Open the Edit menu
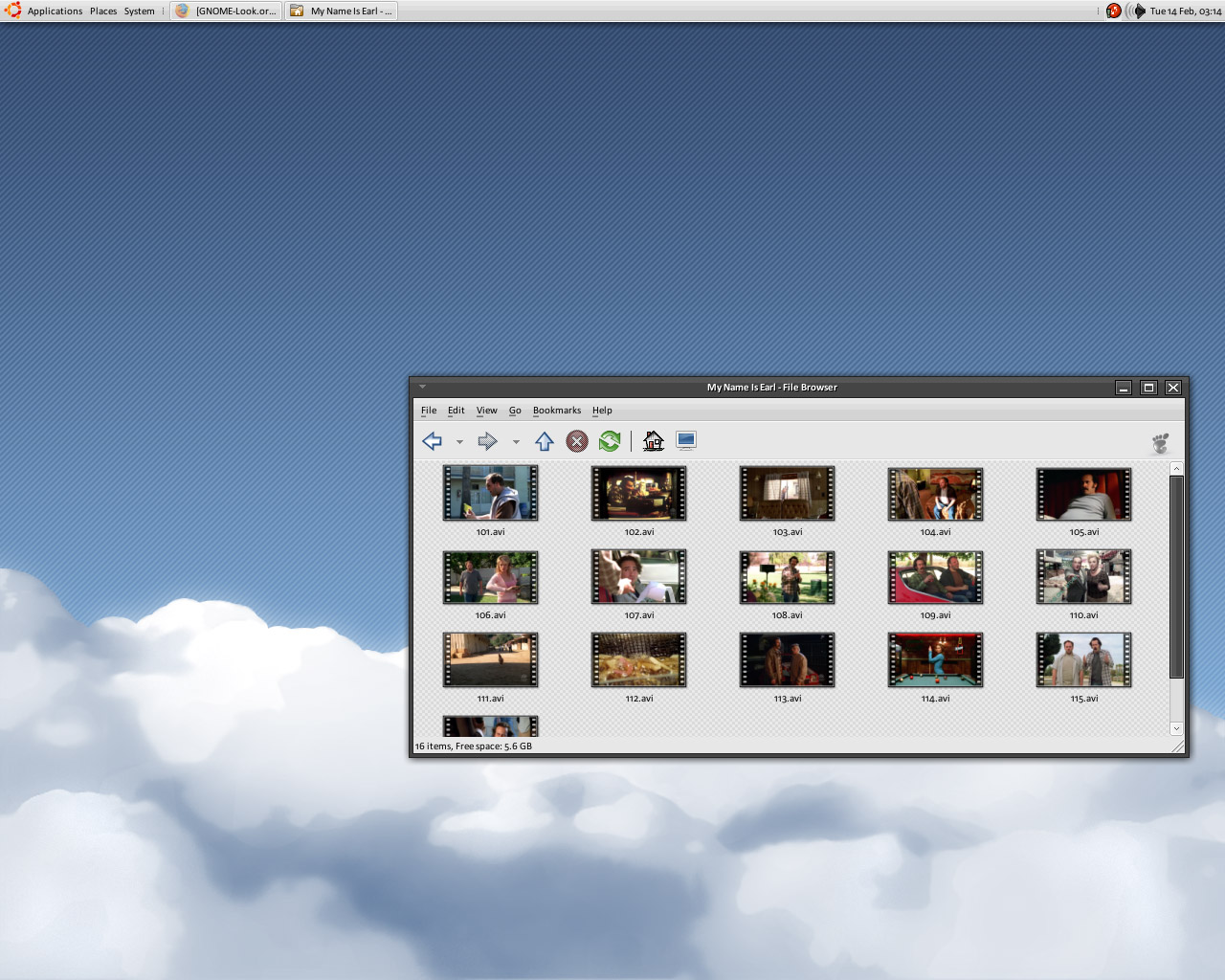Screen dimensions: 1225x980 (457, 411)
